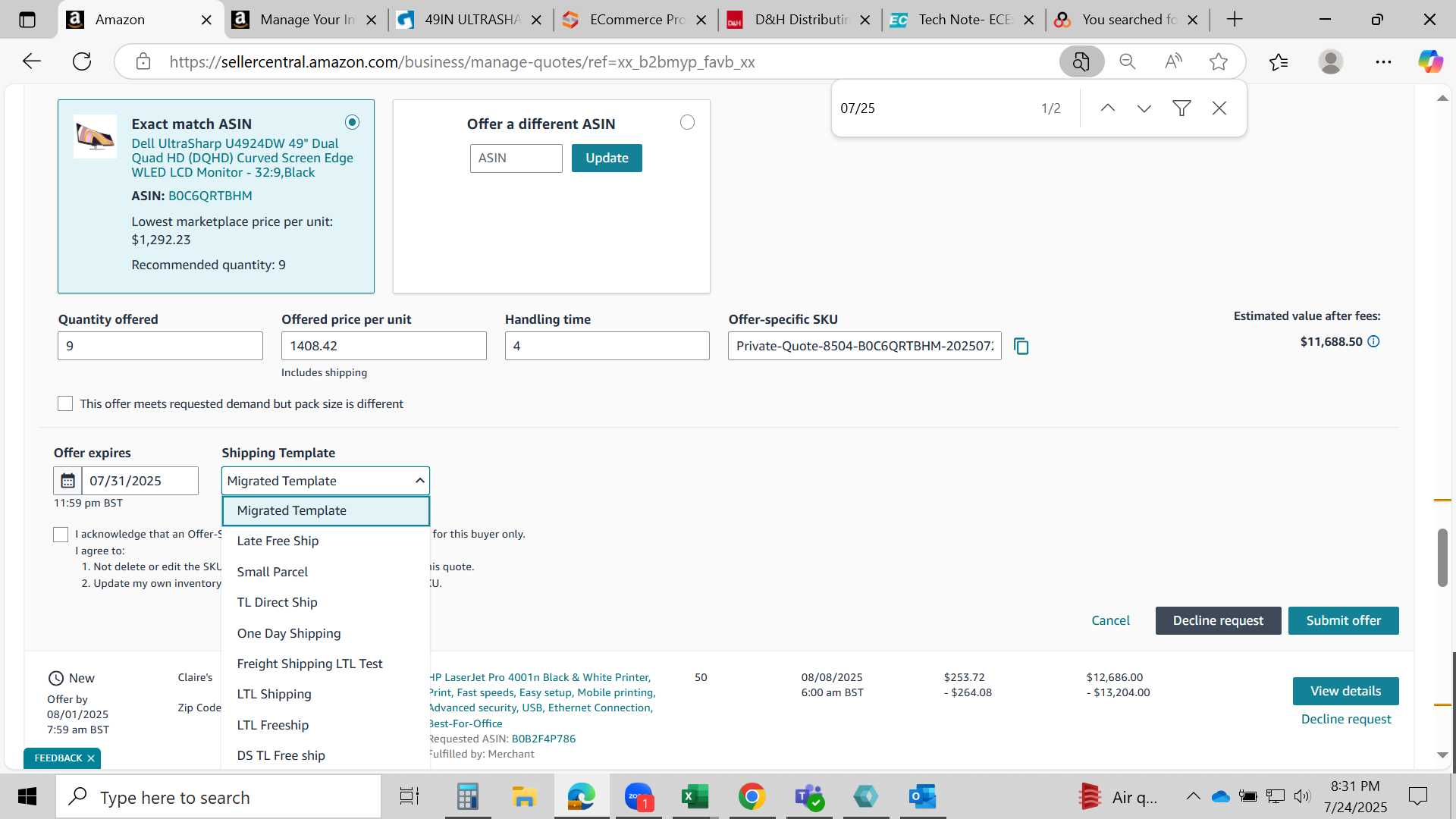
Task: Choose the LTL Shipping template
Action: click(325, 694)
